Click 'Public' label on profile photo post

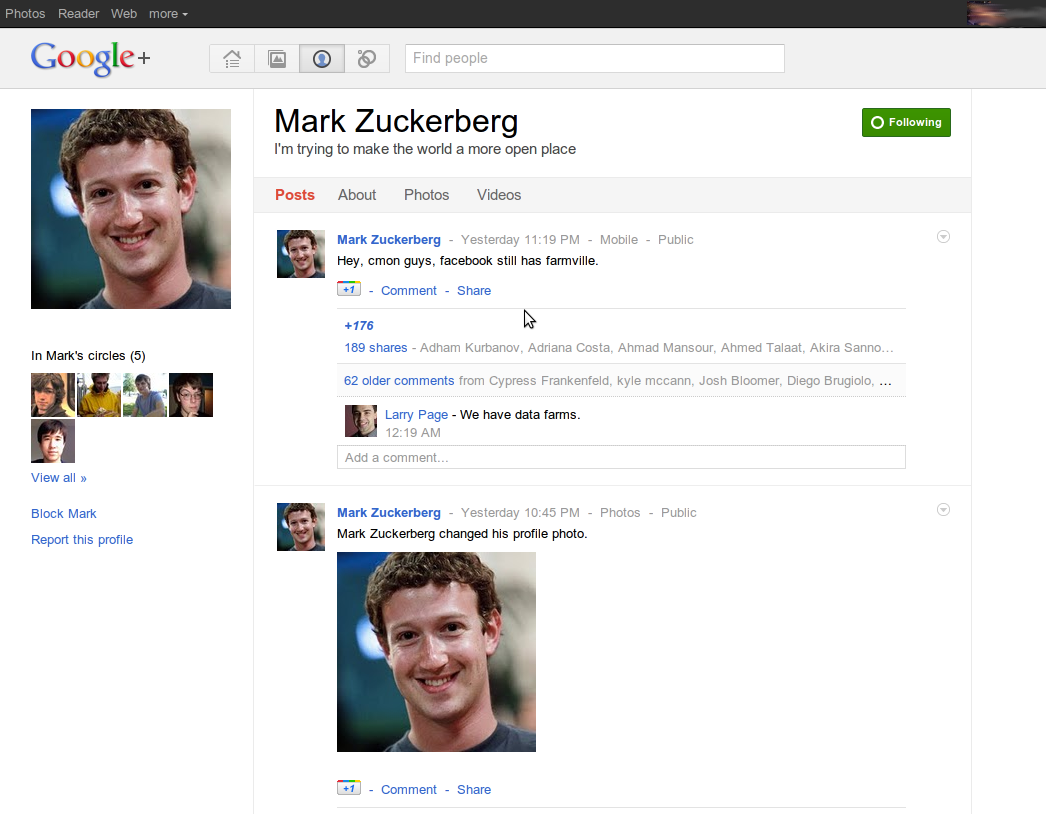[x=678, y=512]
